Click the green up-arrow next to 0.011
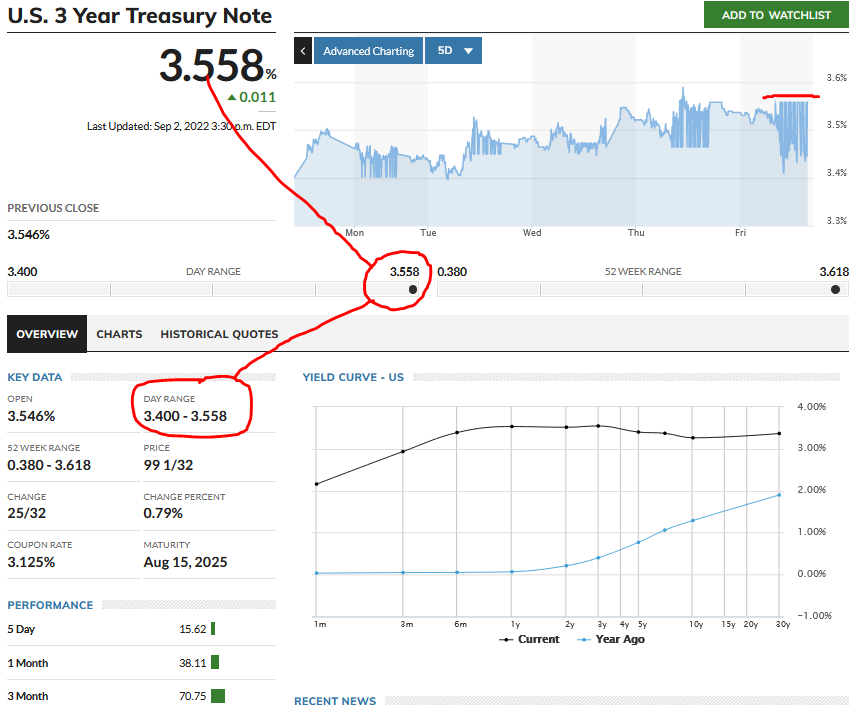Image resolution: width=856 pixels, height=707 pixels. [232, 98]
